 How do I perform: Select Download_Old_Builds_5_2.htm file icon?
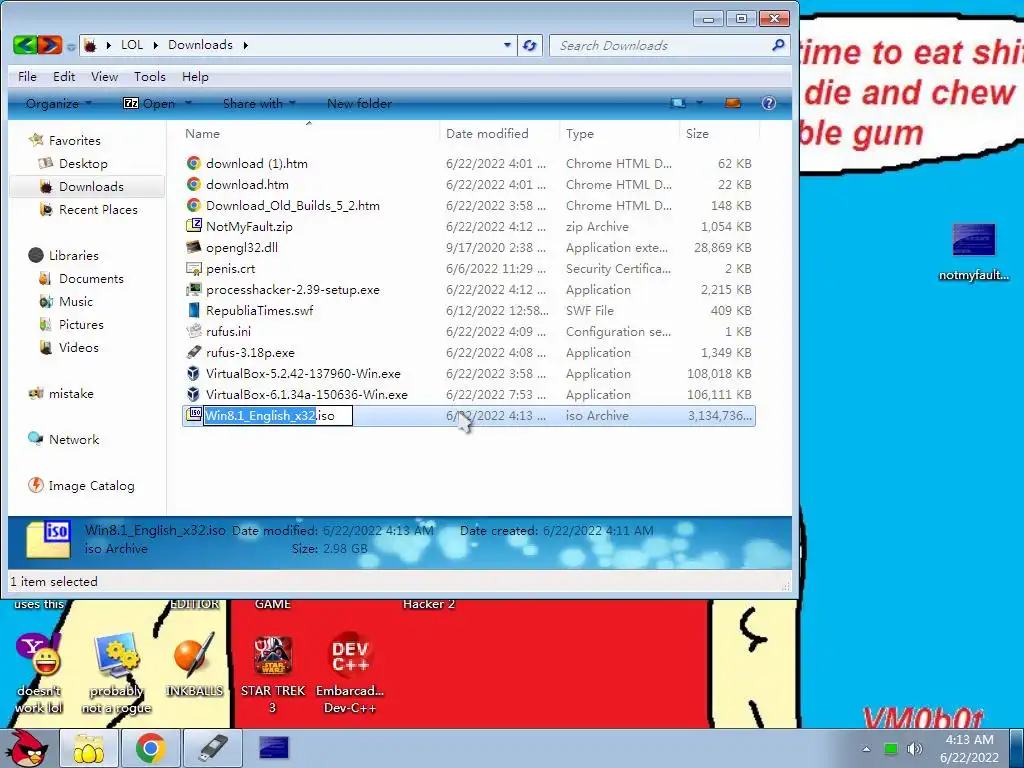pos(193,205)
